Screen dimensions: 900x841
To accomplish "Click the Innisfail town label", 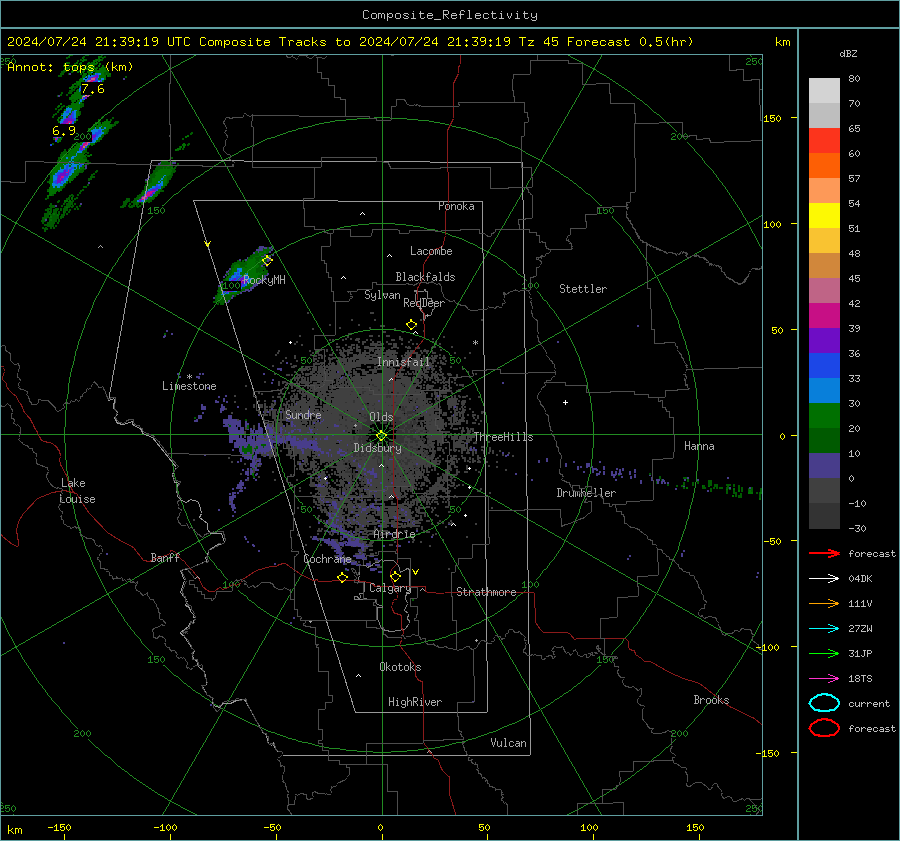I will click(x=403, y=362).
